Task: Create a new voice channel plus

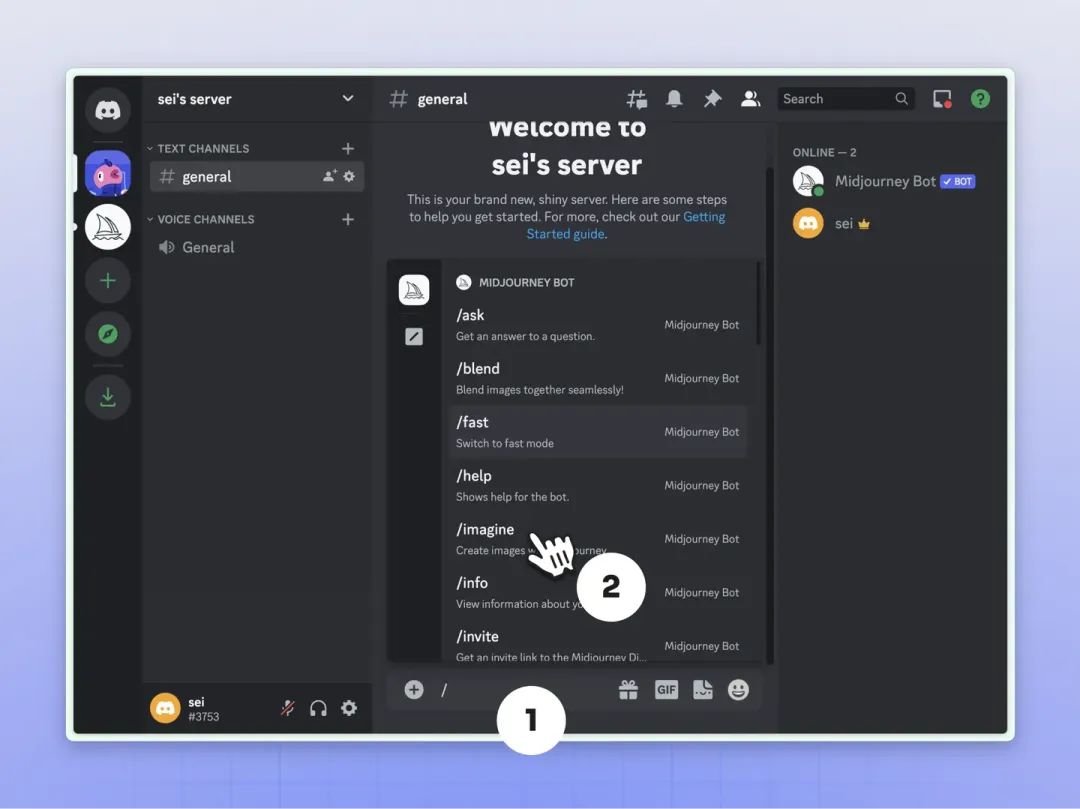Action: coord(348,220)
